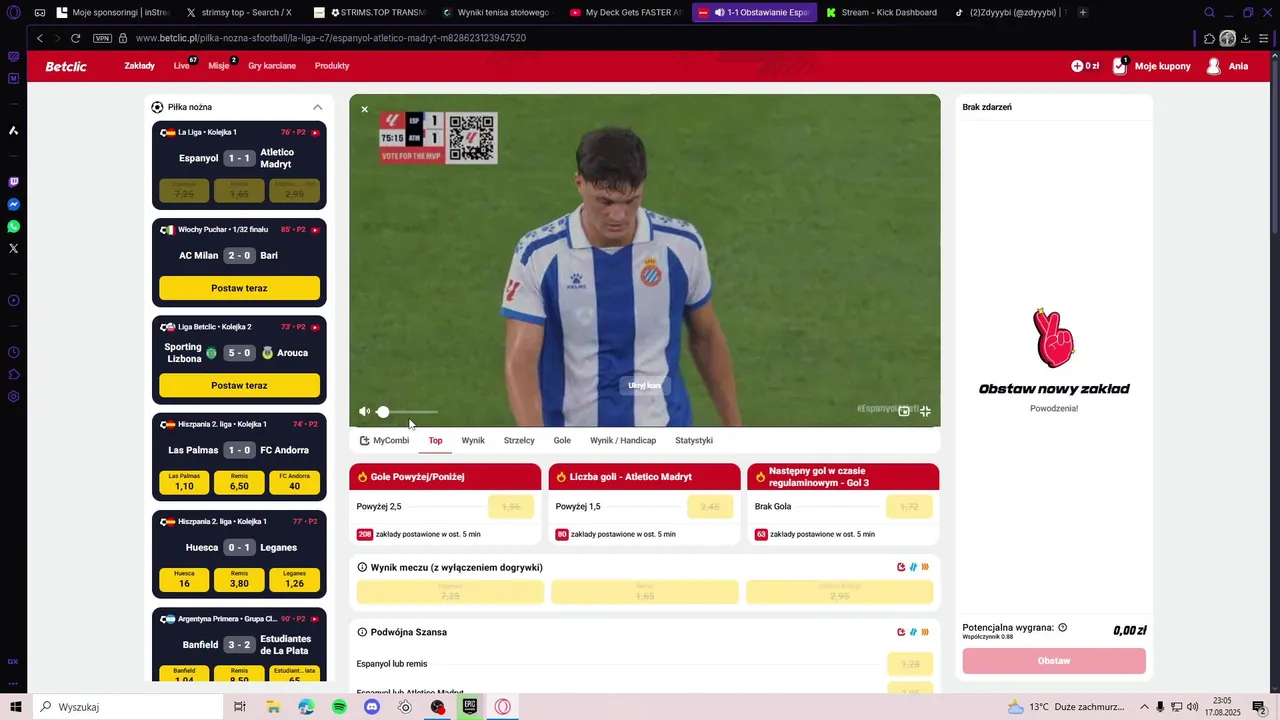Viewport: 1280px width, 720px height.
Task: Open Twitch in the Opera sidebar
Action: point(14,182)
